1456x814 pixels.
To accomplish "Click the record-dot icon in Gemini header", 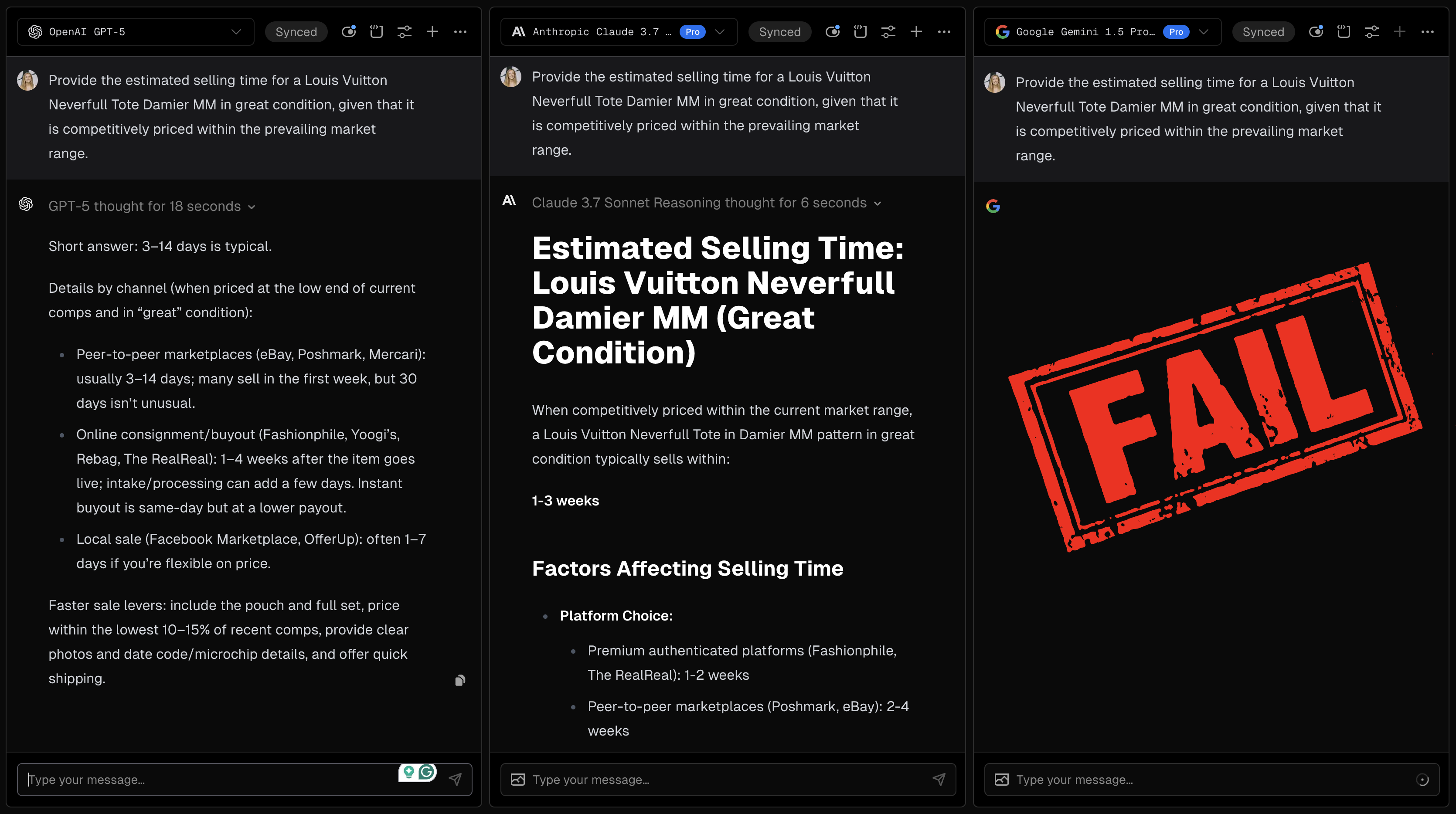I will coord(1316,32).
